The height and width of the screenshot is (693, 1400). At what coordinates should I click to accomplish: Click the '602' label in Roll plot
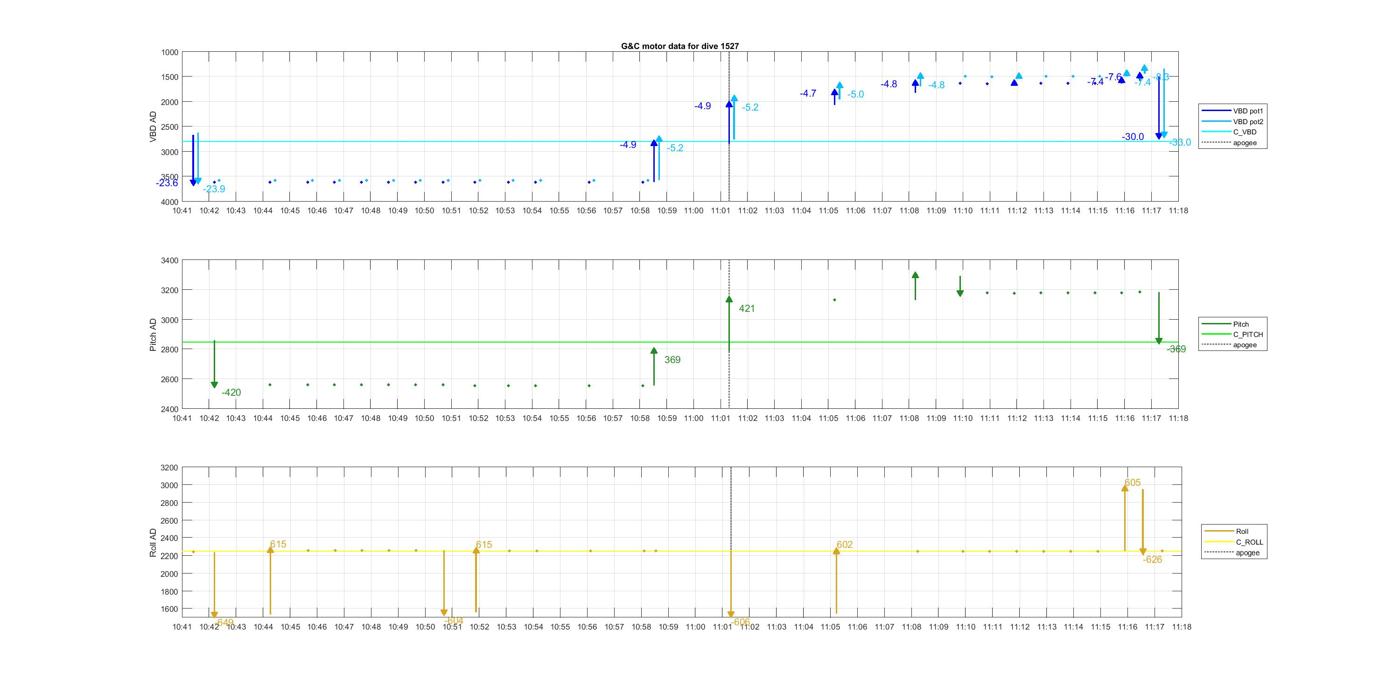(845, 545)
